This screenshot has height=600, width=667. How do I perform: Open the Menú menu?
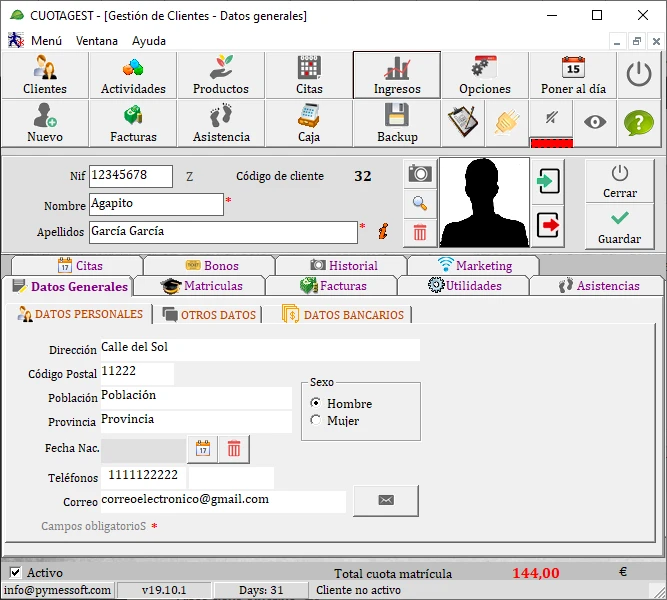[x=46, y=41]
